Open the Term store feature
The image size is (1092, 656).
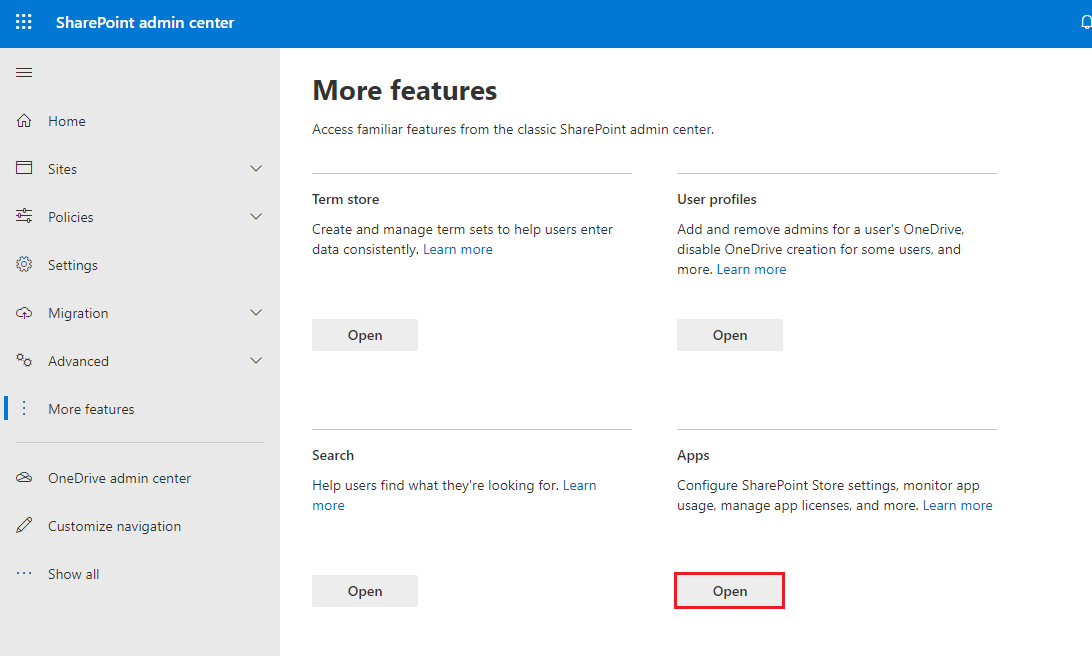[x=364, y=334]
